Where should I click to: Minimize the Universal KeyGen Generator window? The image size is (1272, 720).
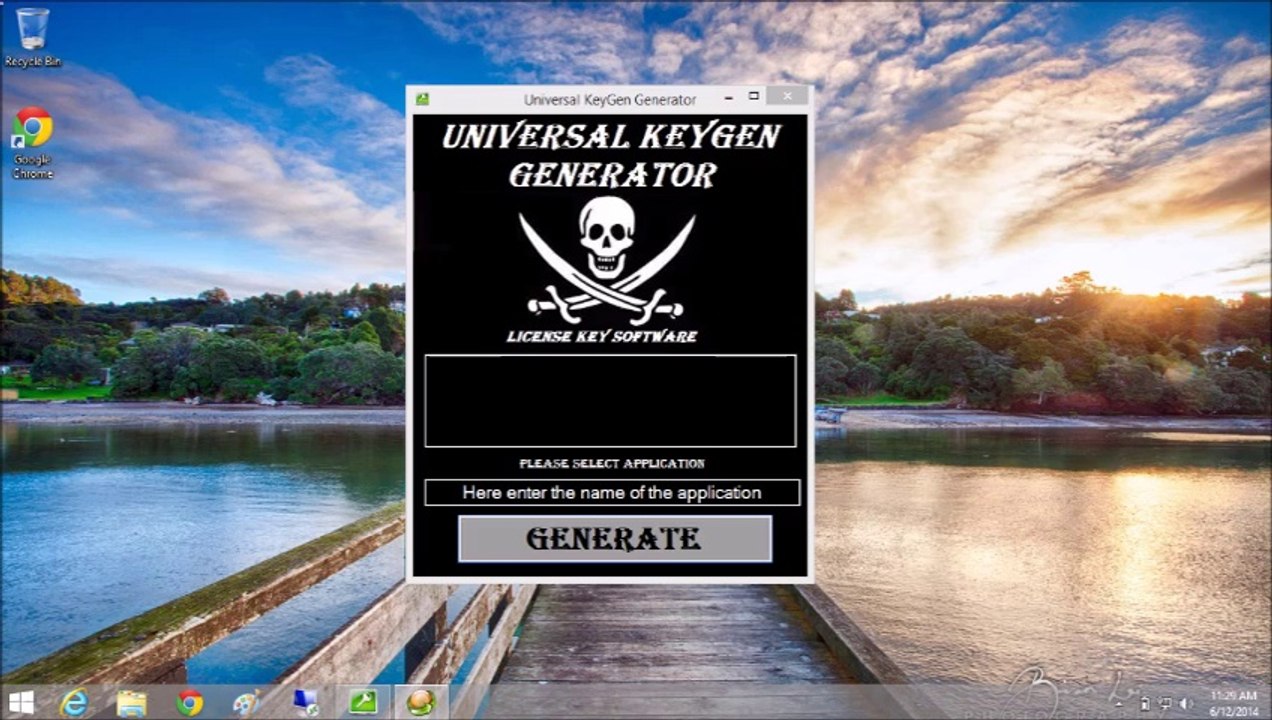point(728,97)
